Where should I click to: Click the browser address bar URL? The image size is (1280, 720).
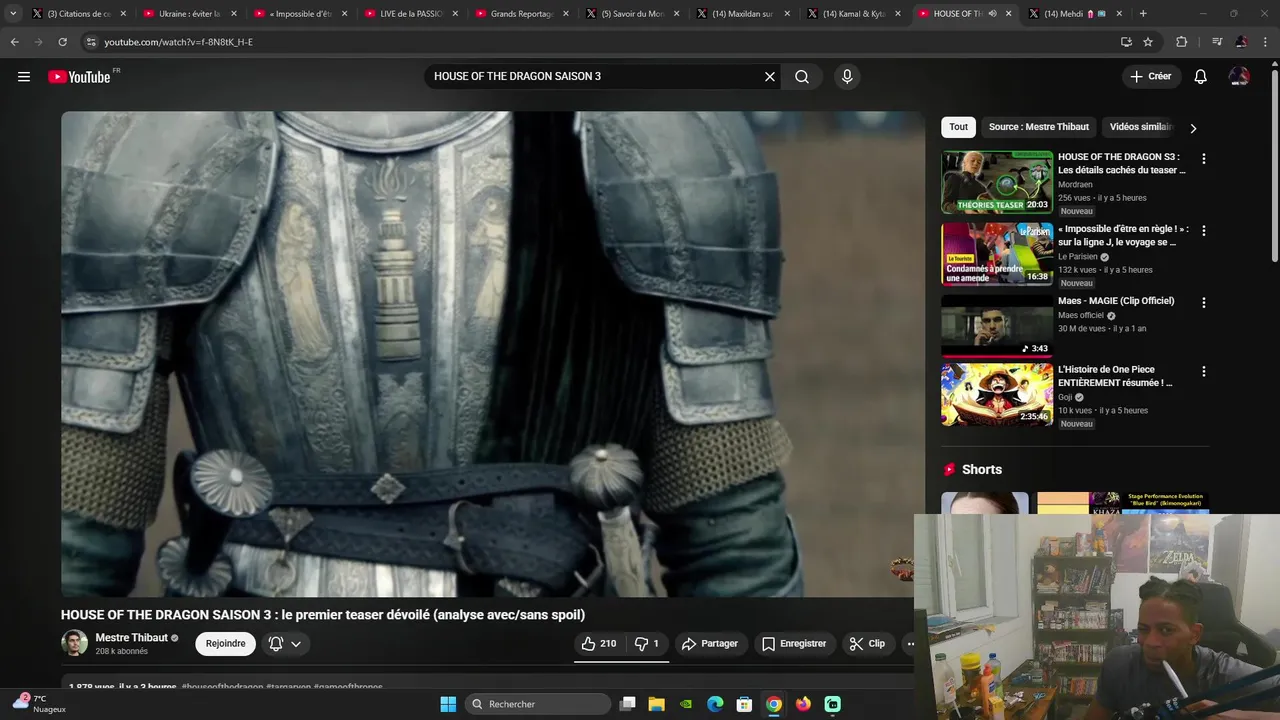pos(178,42)
